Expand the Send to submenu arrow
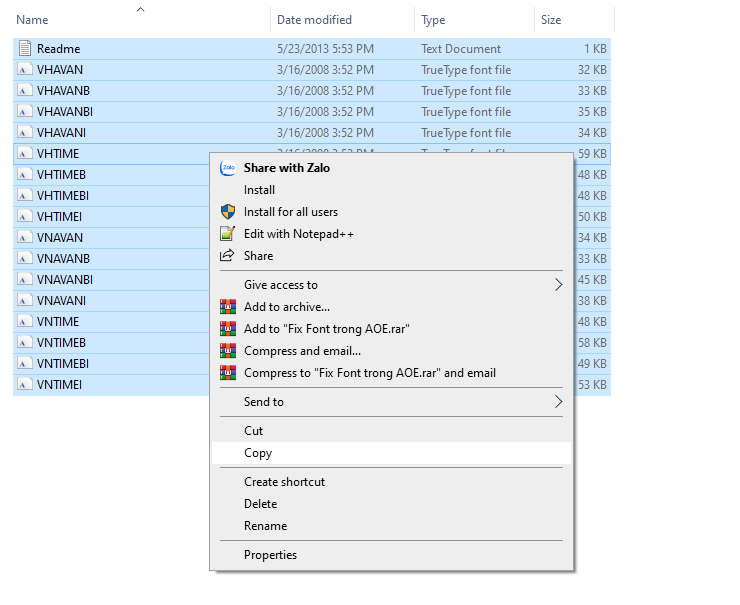Image resolution: width=740 pixels, height=605 pixels. point(558,402)
